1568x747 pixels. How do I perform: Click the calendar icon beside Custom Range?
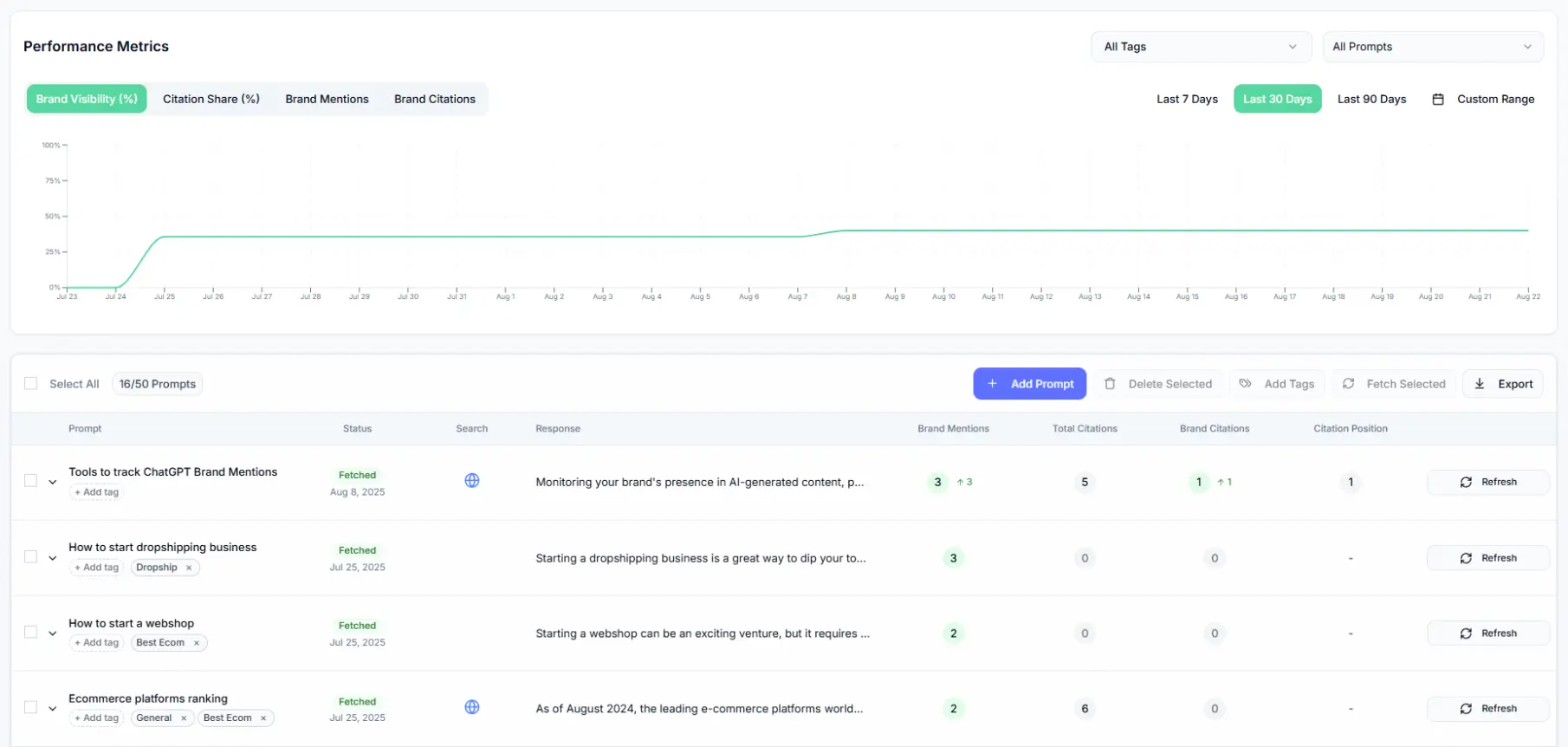[x=1438, y=100]
